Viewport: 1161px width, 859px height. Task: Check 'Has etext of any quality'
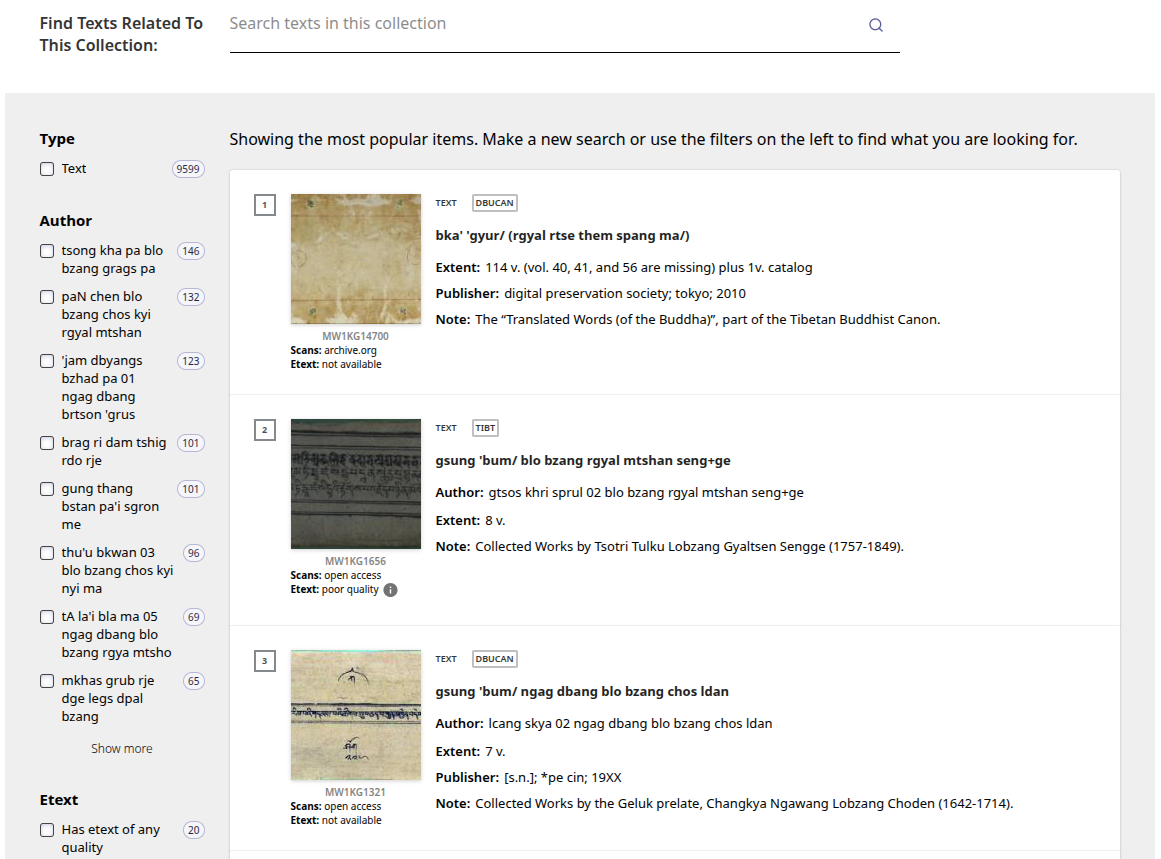pyautogui.click(x=46, y=829)
